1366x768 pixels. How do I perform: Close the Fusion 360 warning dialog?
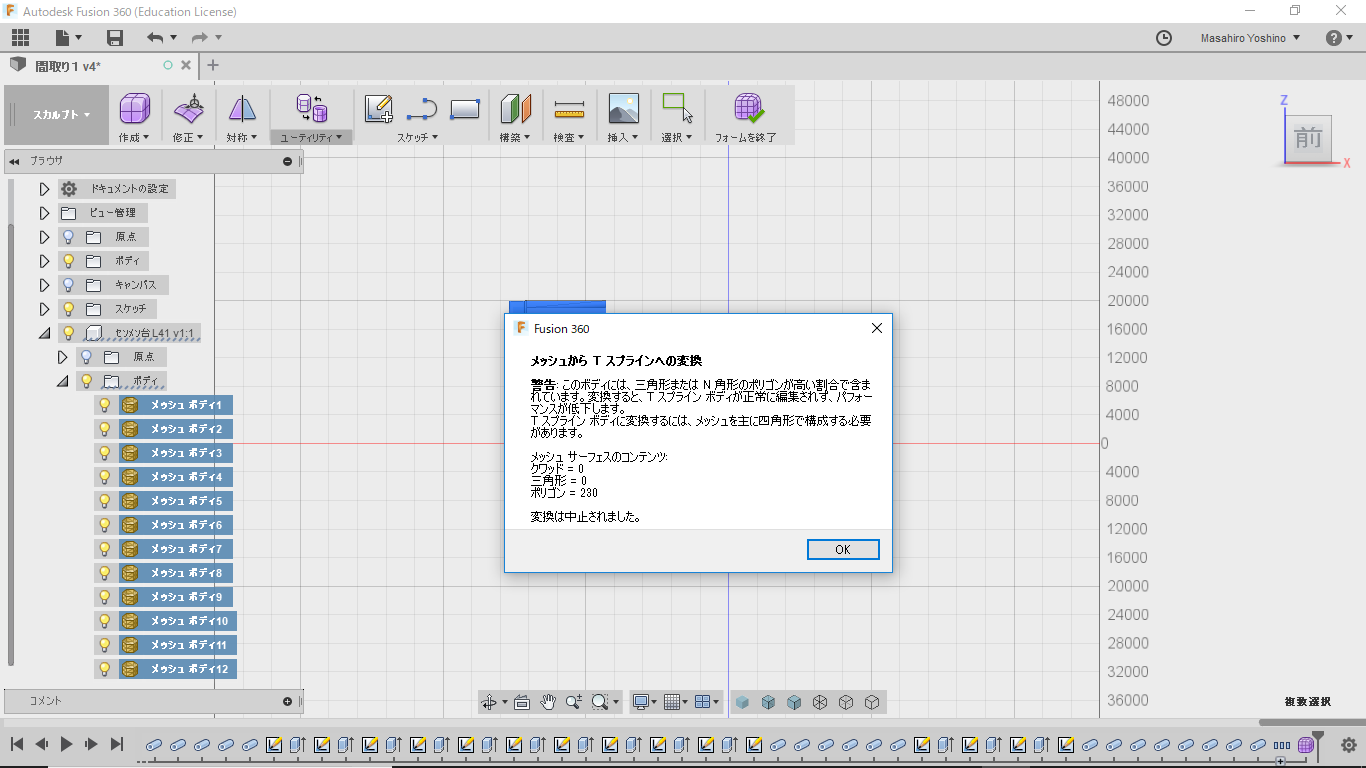(x=877, y=328)
